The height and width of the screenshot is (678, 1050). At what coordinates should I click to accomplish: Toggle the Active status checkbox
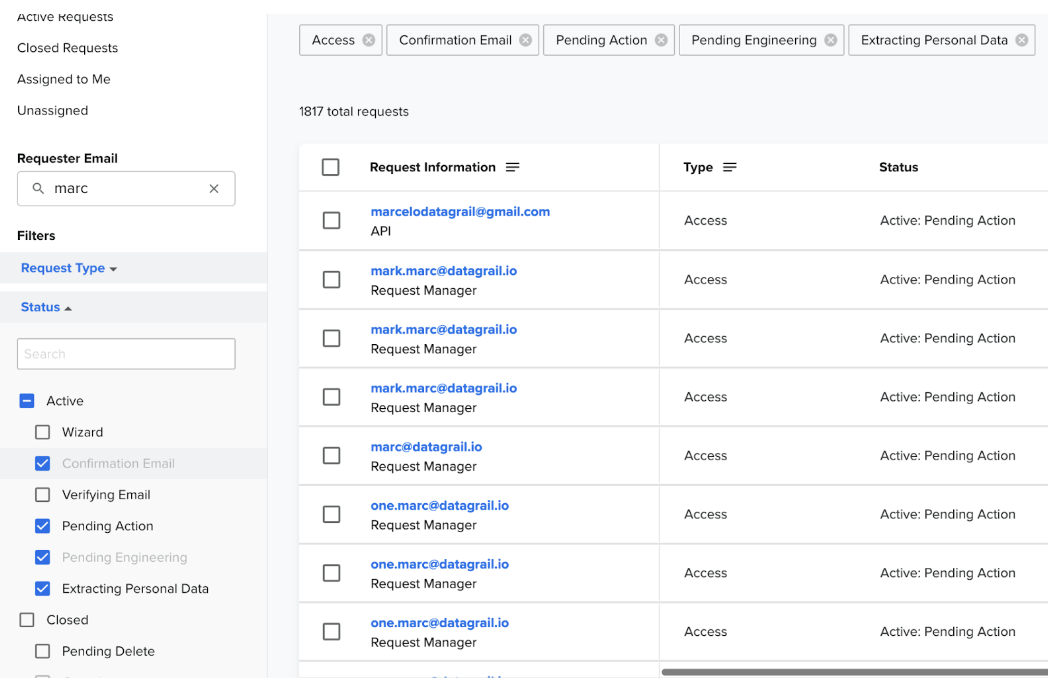pos(27,401)
